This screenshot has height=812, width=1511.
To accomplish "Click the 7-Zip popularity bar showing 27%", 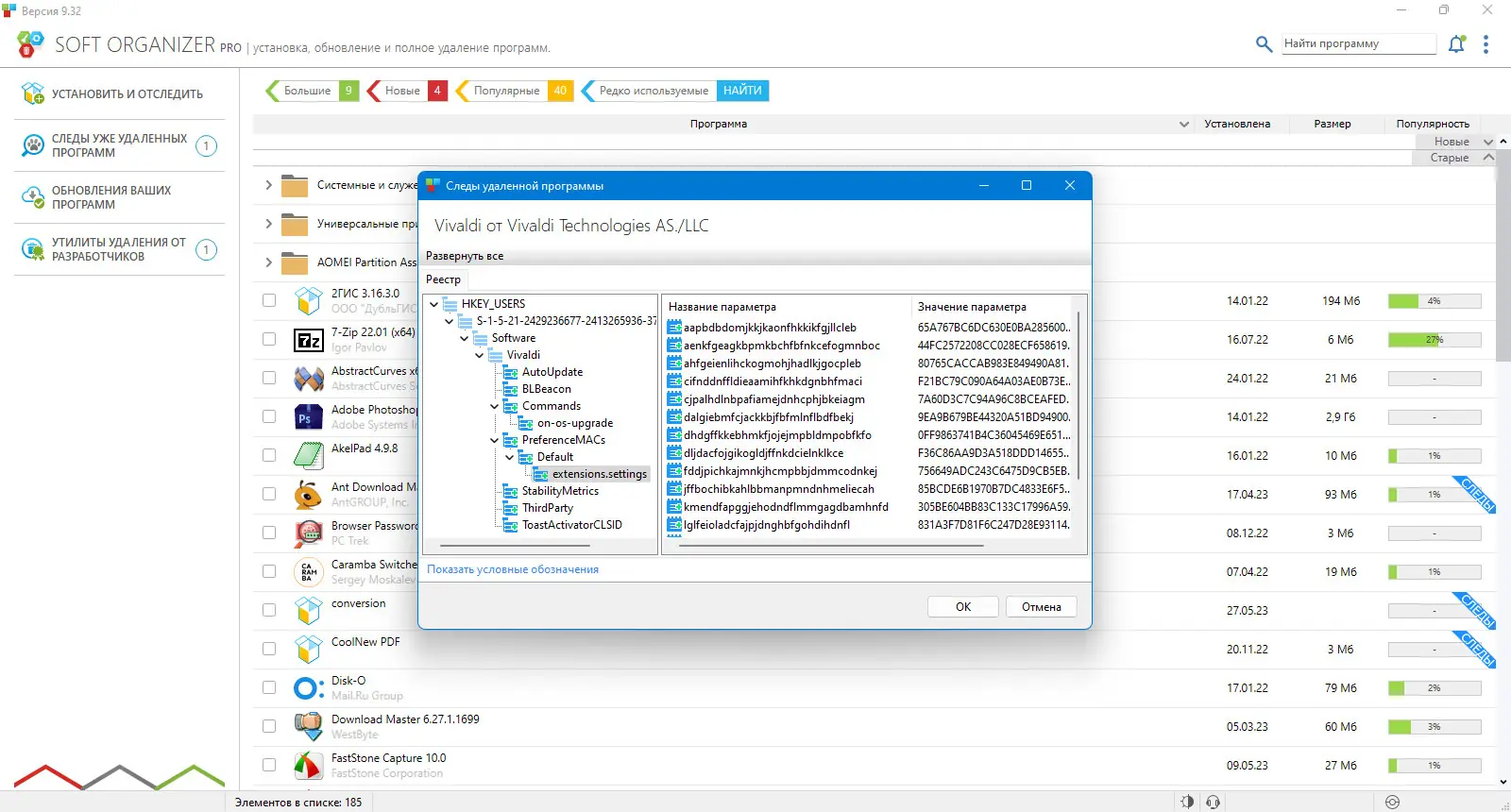I will point(1435,340).
